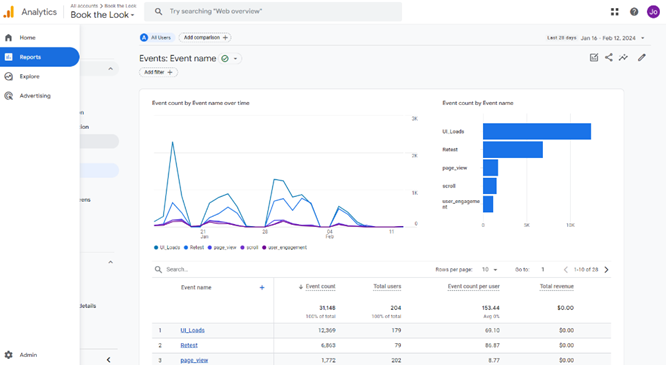This screenshot has width=666, height=365.
Task: Click the customize report pencil icon
Action: click(x=641, y=57)
